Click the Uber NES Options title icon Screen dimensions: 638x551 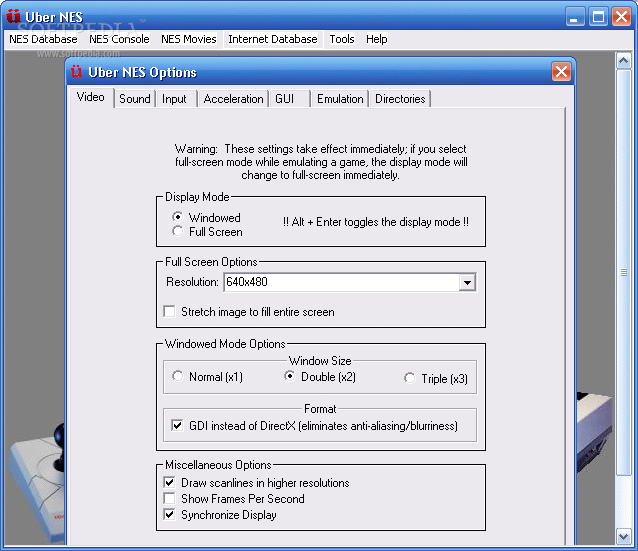click(x=76, y=72)
